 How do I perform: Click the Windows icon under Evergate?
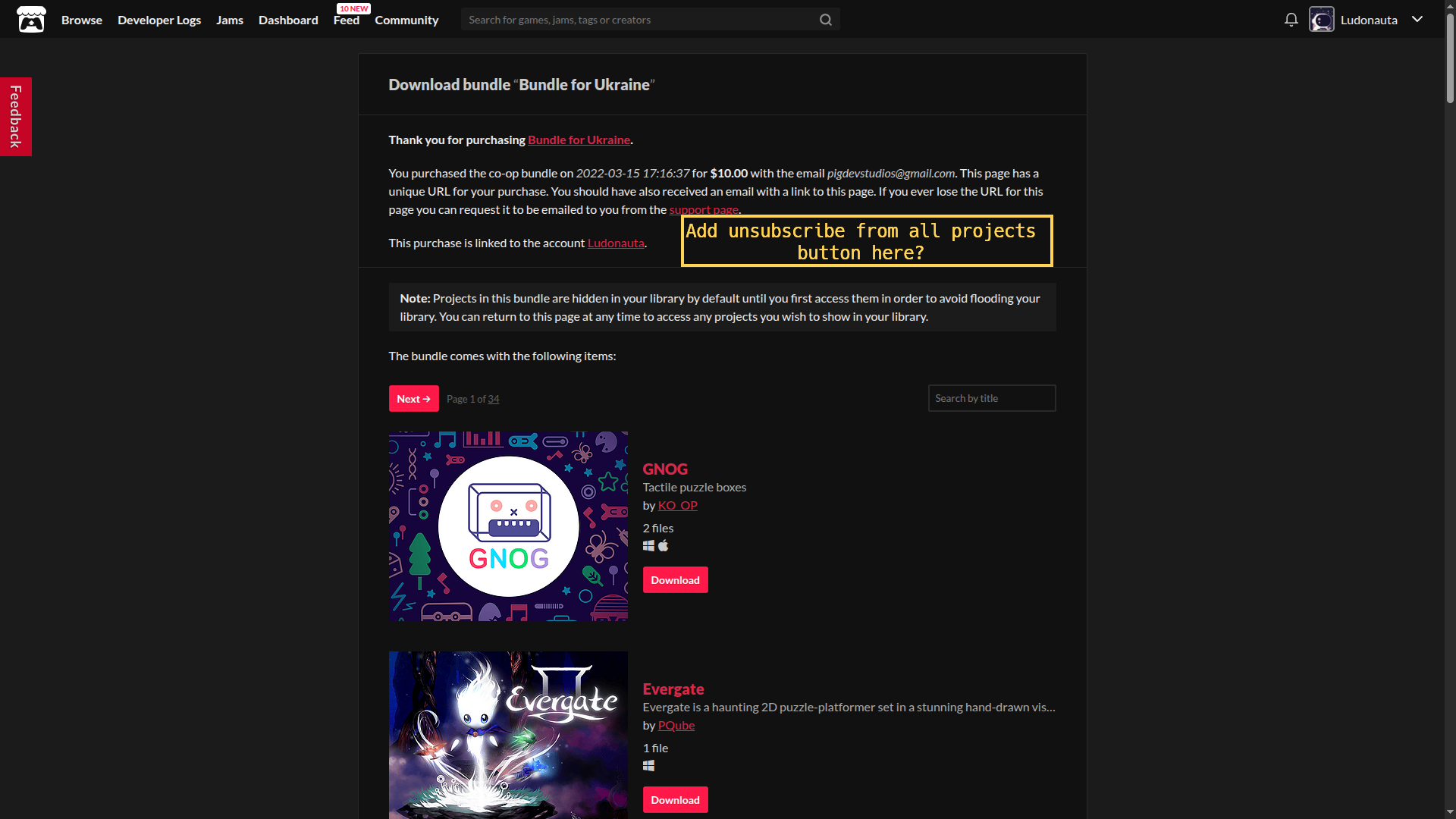tap(648, 766)
